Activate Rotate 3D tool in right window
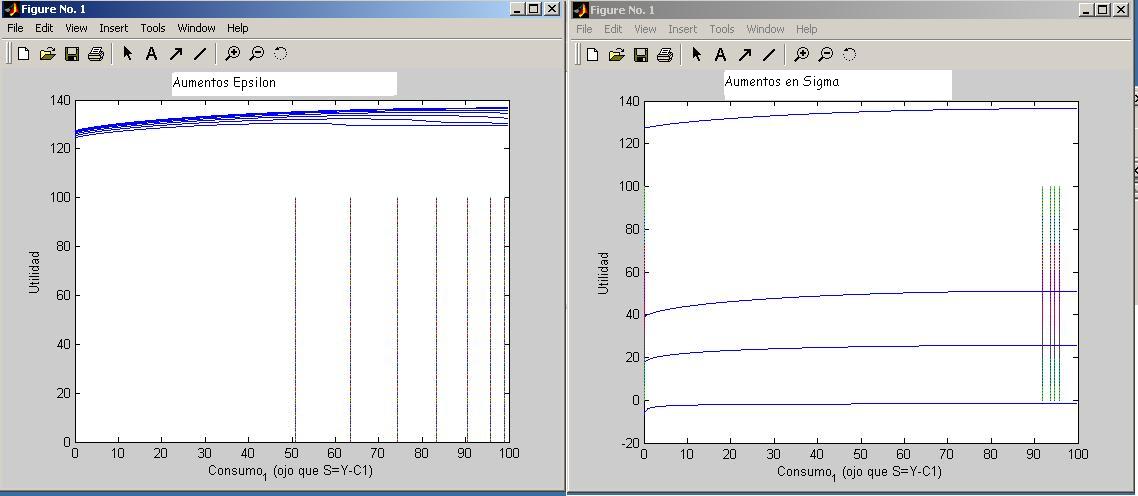This screenshot has height=496, width=1138. (x=849, y=55)
